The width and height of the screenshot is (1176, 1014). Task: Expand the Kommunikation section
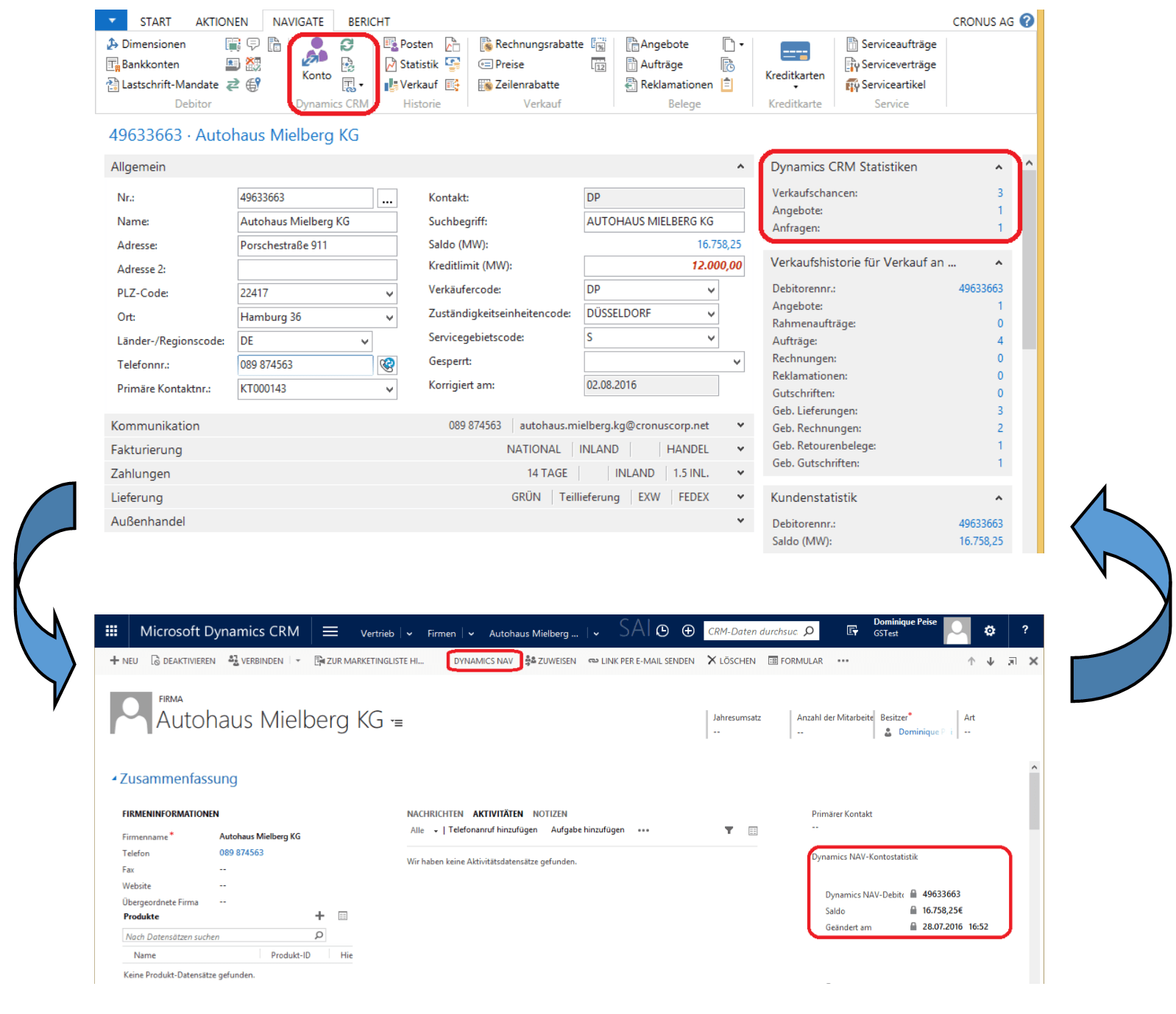point(740,425)
